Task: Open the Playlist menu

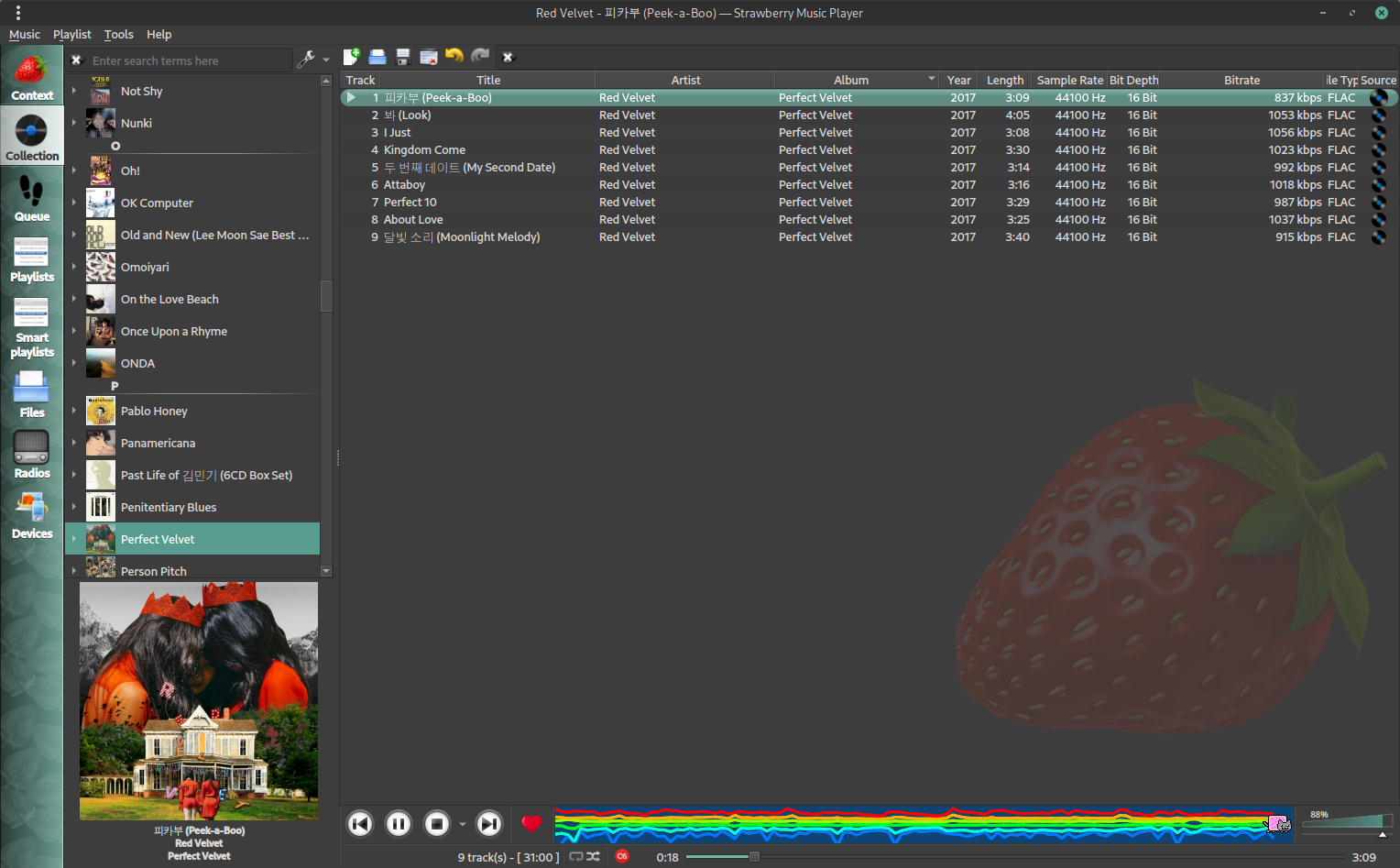Action: pyautogui.click(x=71, y=35)
